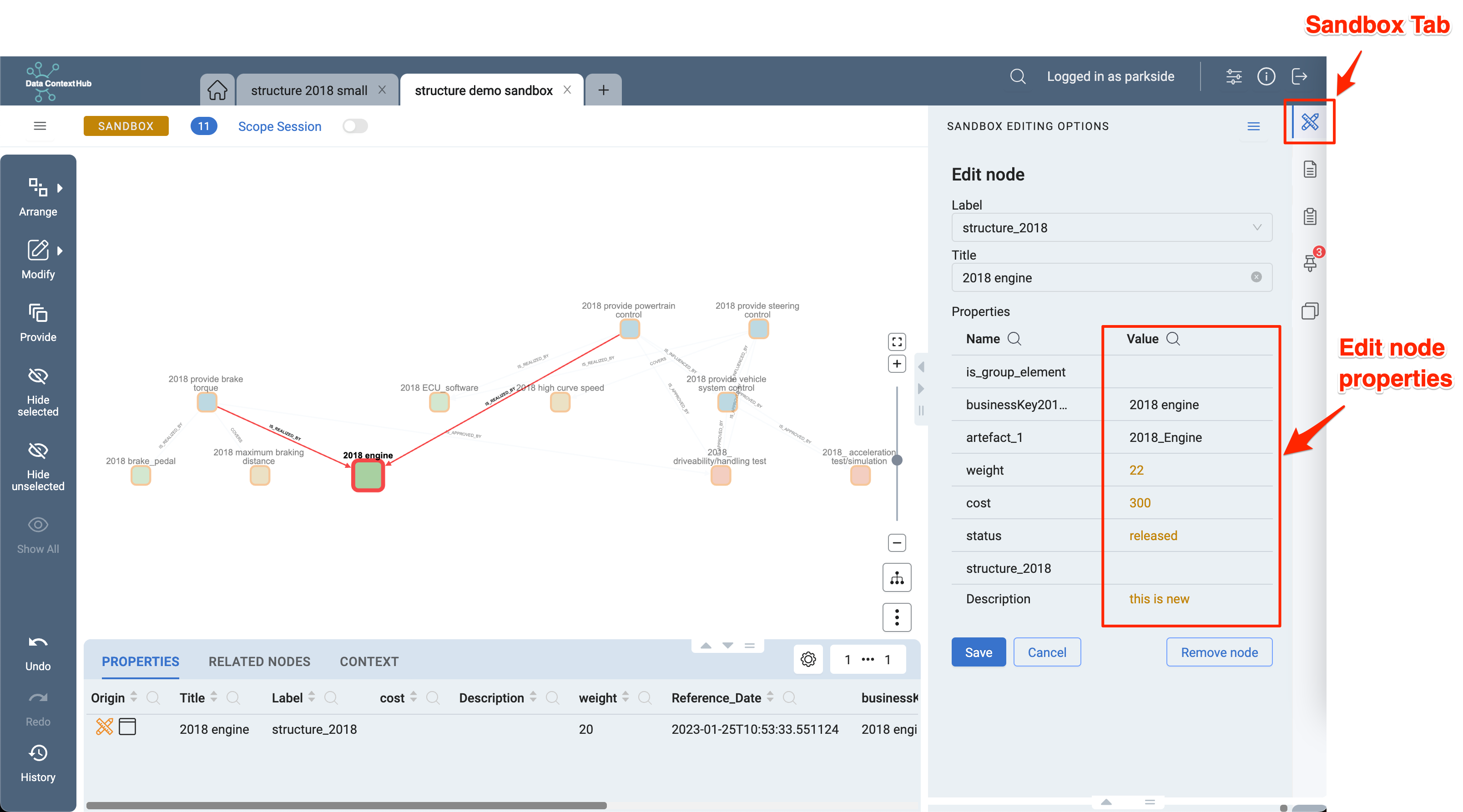
Task: Save the node edits
Action: (979, 652)
